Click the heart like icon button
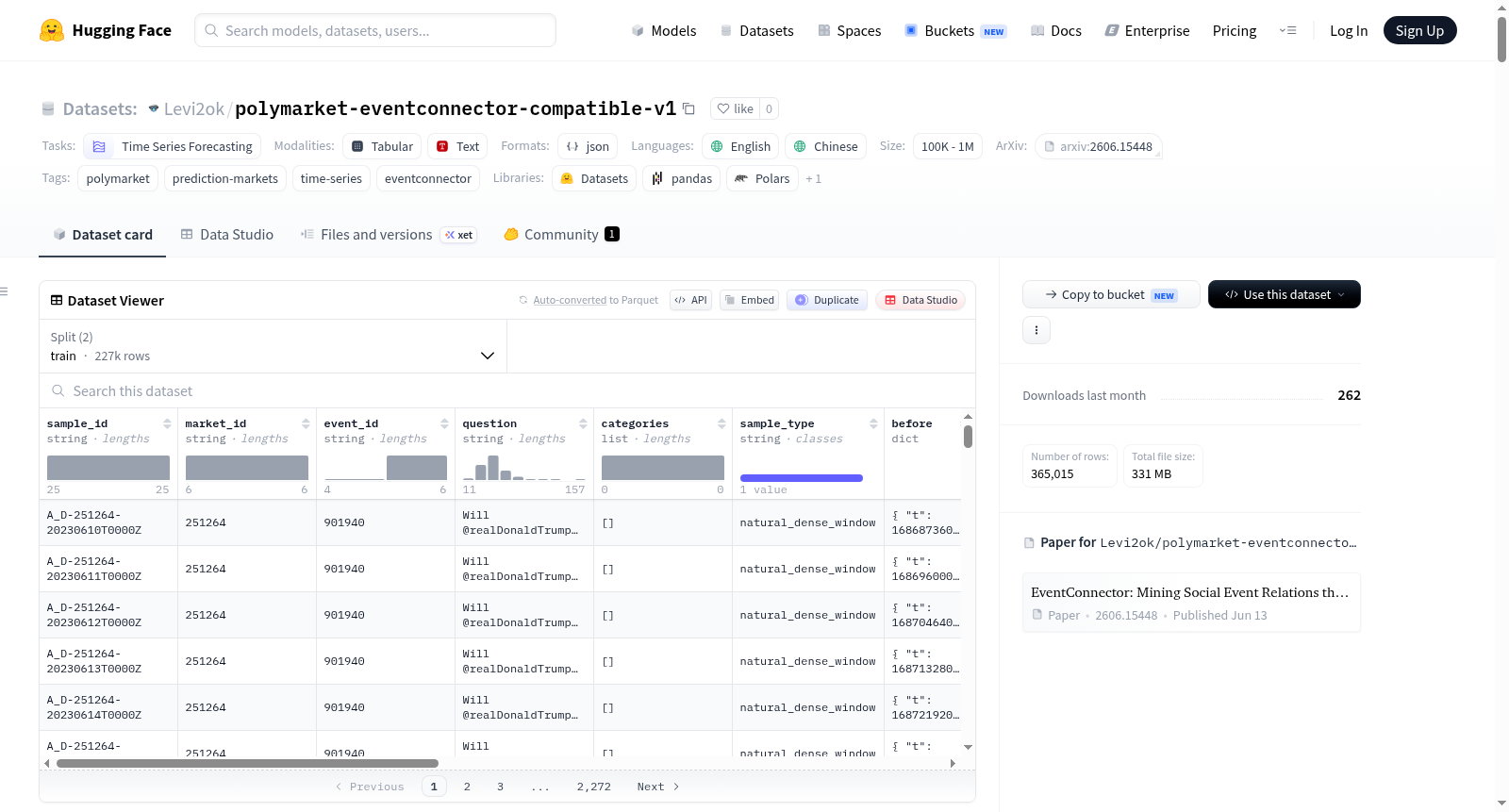1509x812 pixels. (736, 108)
